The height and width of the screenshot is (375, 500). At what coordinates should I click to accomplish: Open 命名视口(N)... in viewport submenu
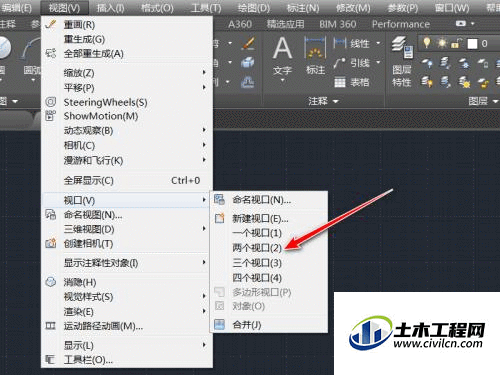click(269, 200)
